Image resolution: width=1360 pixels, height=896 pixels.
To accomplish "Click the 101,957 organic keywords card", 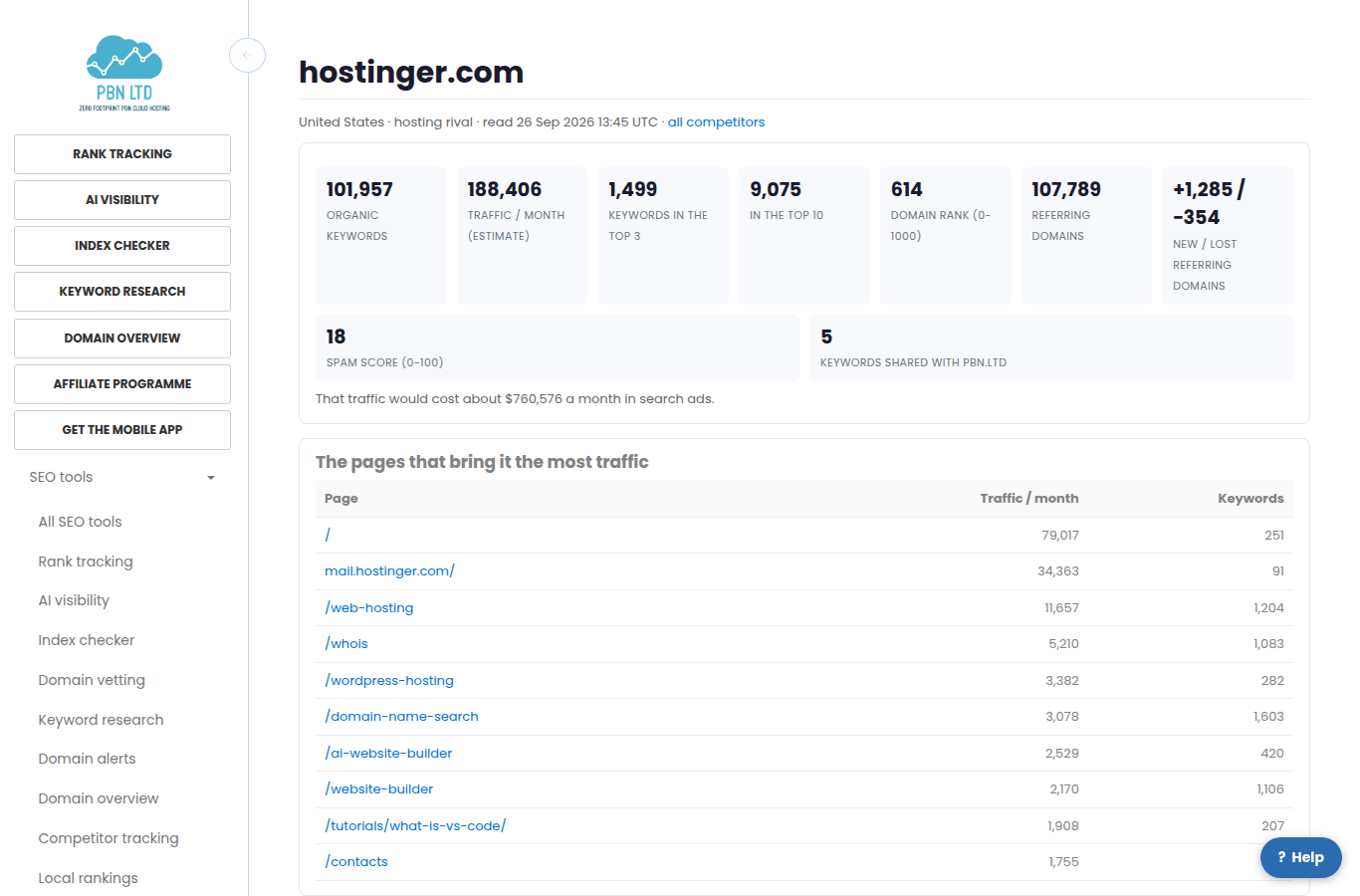I will 381,236.
